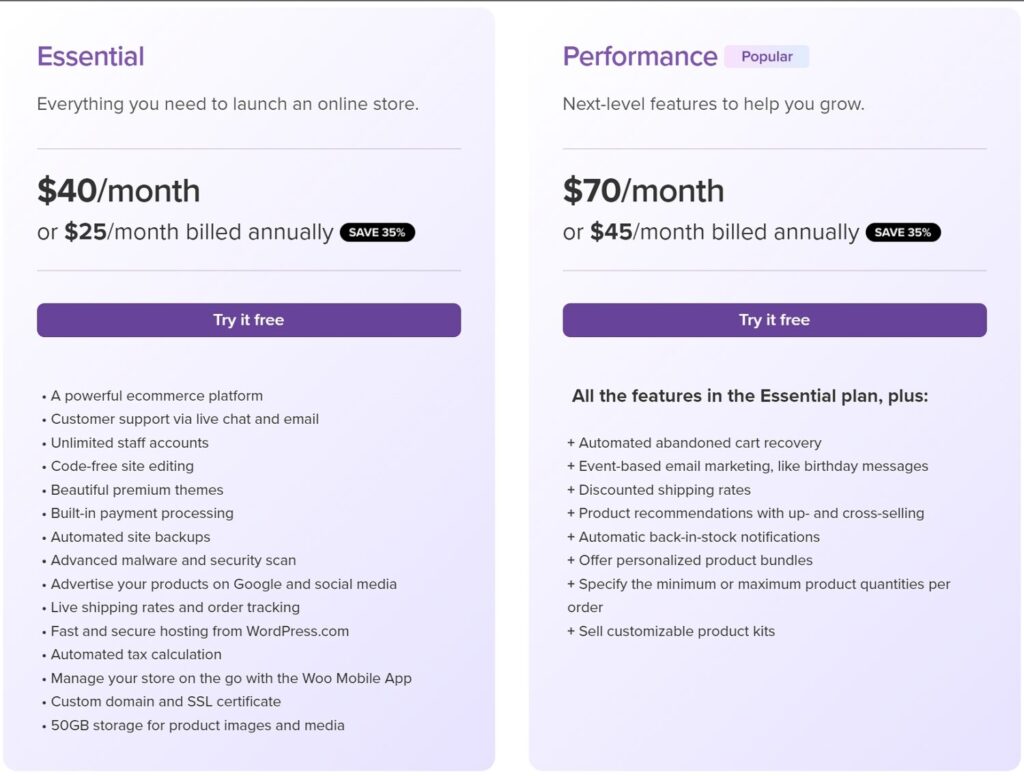The height and width of the screenshot is (776, 1024).
Task: Click 'Custom domain and SSL certificate' item
Action: (x=161, y=702)
